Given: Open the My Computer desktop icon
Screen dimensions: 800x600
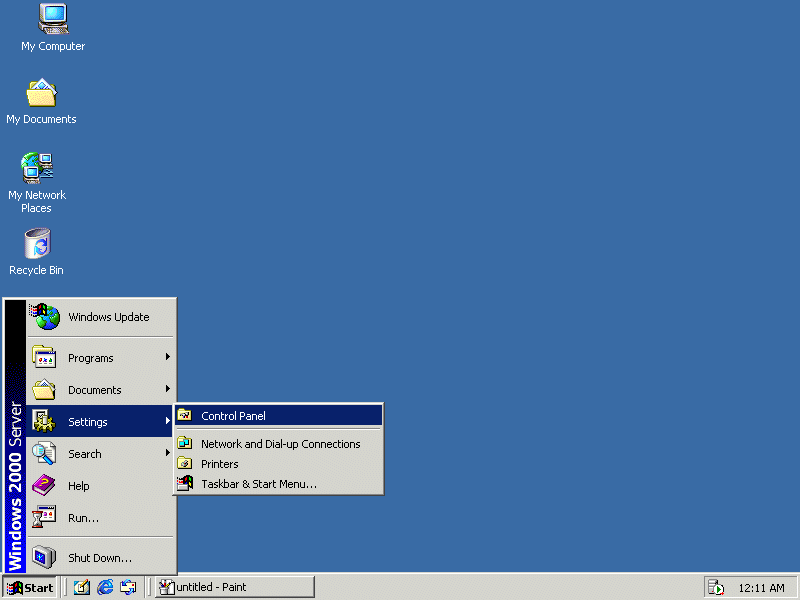Looking at the screenshot, I should pyautogui.click(x=53, y=19).
